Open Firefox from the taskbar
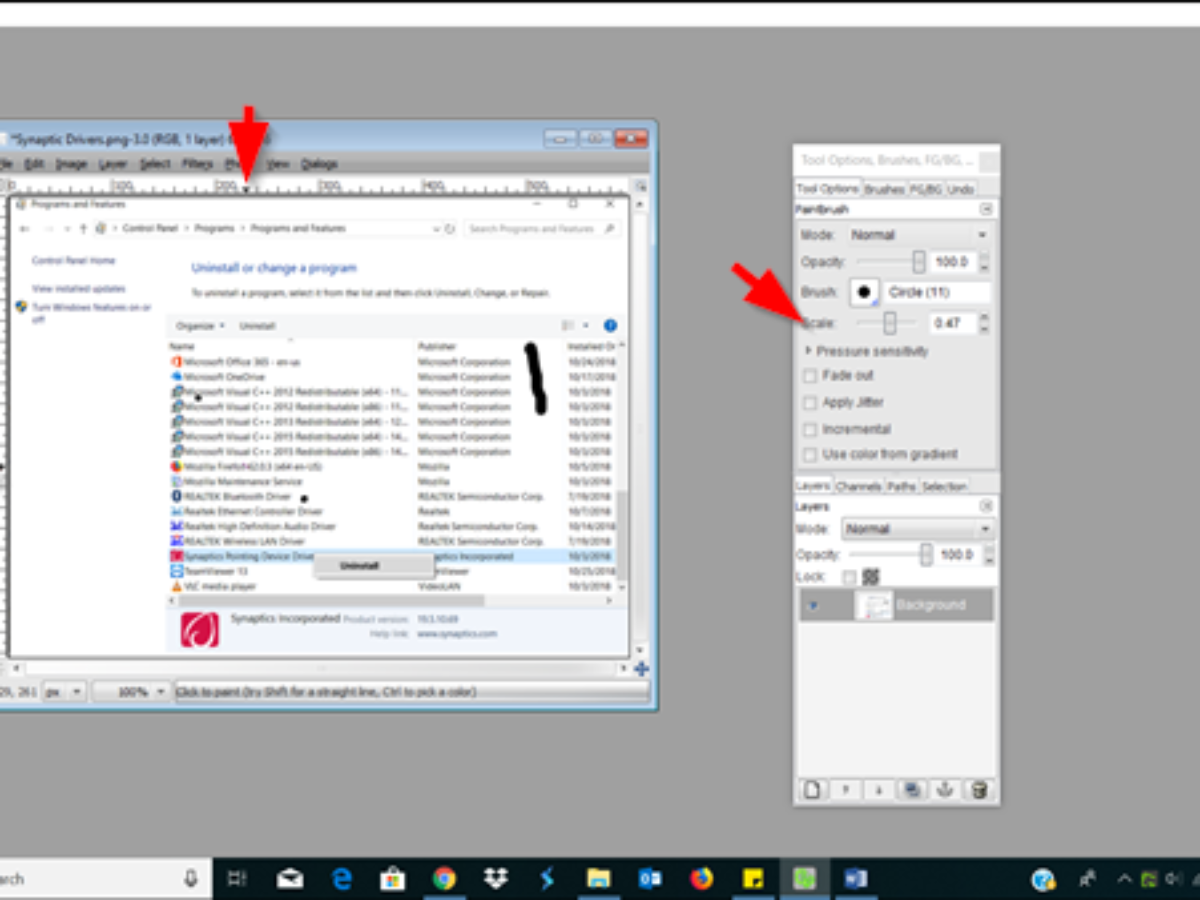Viewport: 1200px width, 900px height. 701,879
